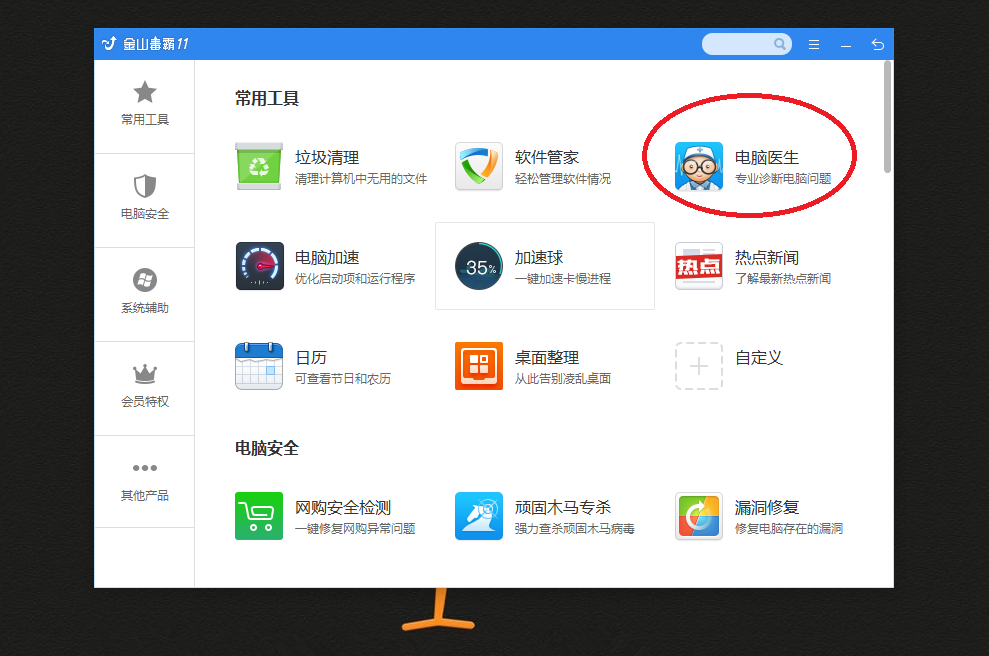Image resolution: width=989 pixels, height=656 pixels.
Task: Click description 一键加速卡慢进程
Action: (563, 279)
